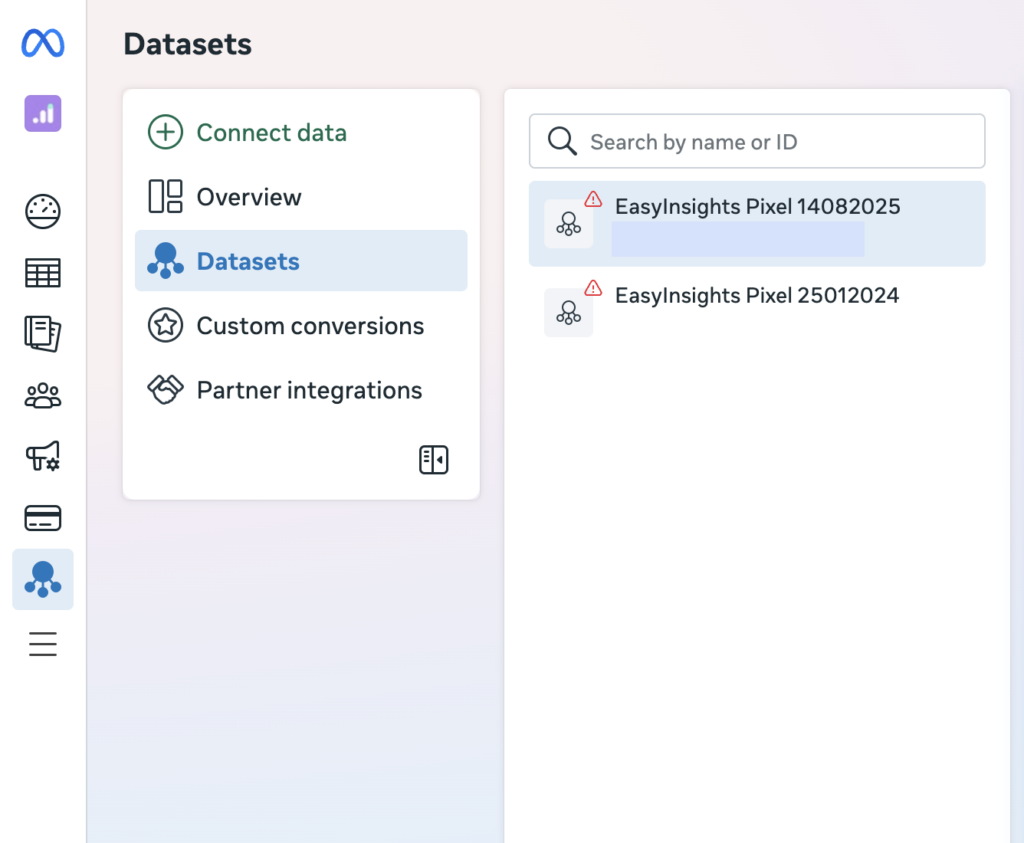Click Connect data
1024x843 pixels.
tap(271, 132)
